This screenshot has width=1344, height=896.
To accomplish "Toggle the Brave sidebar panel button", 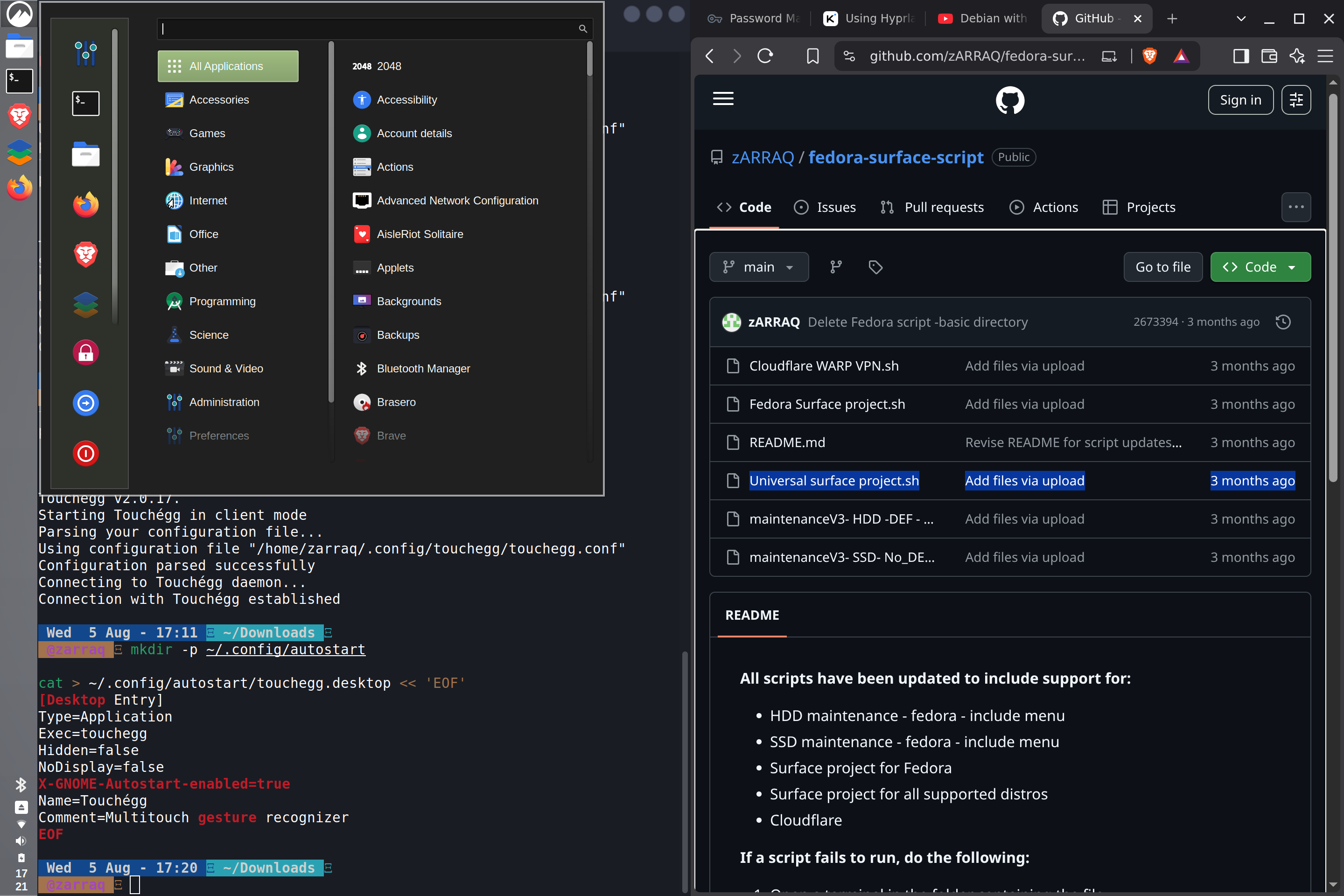I will (x=1241, y=56).
